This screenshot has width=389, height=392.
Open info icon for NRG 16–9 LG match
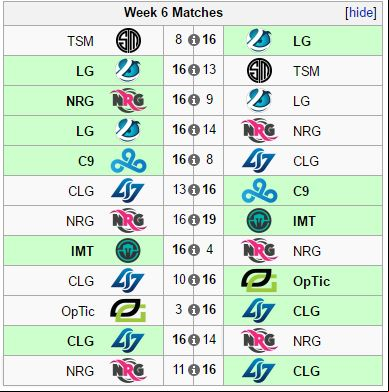point(194,100)
